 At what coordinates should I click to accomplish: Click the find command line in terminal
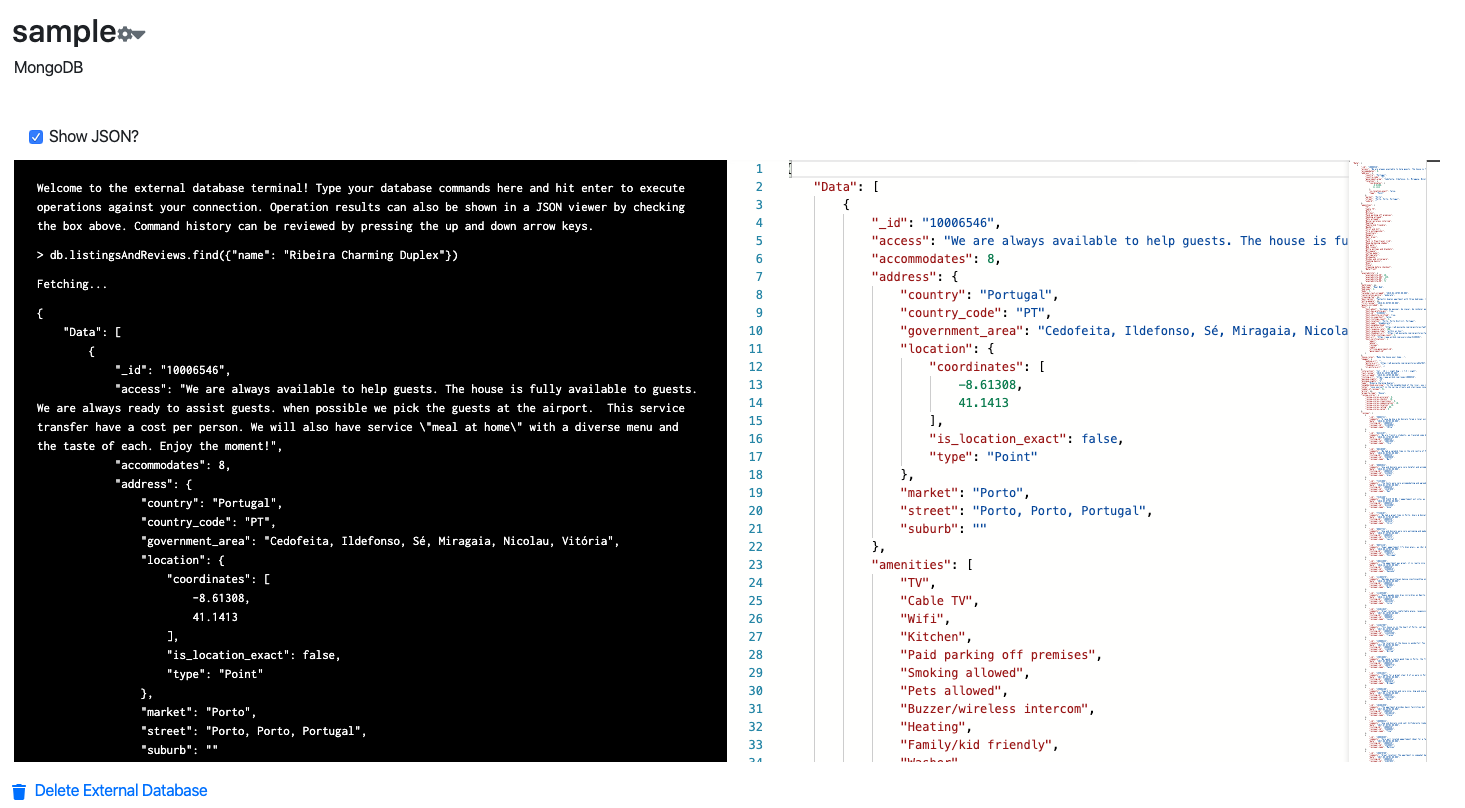(x=250, y=256)
